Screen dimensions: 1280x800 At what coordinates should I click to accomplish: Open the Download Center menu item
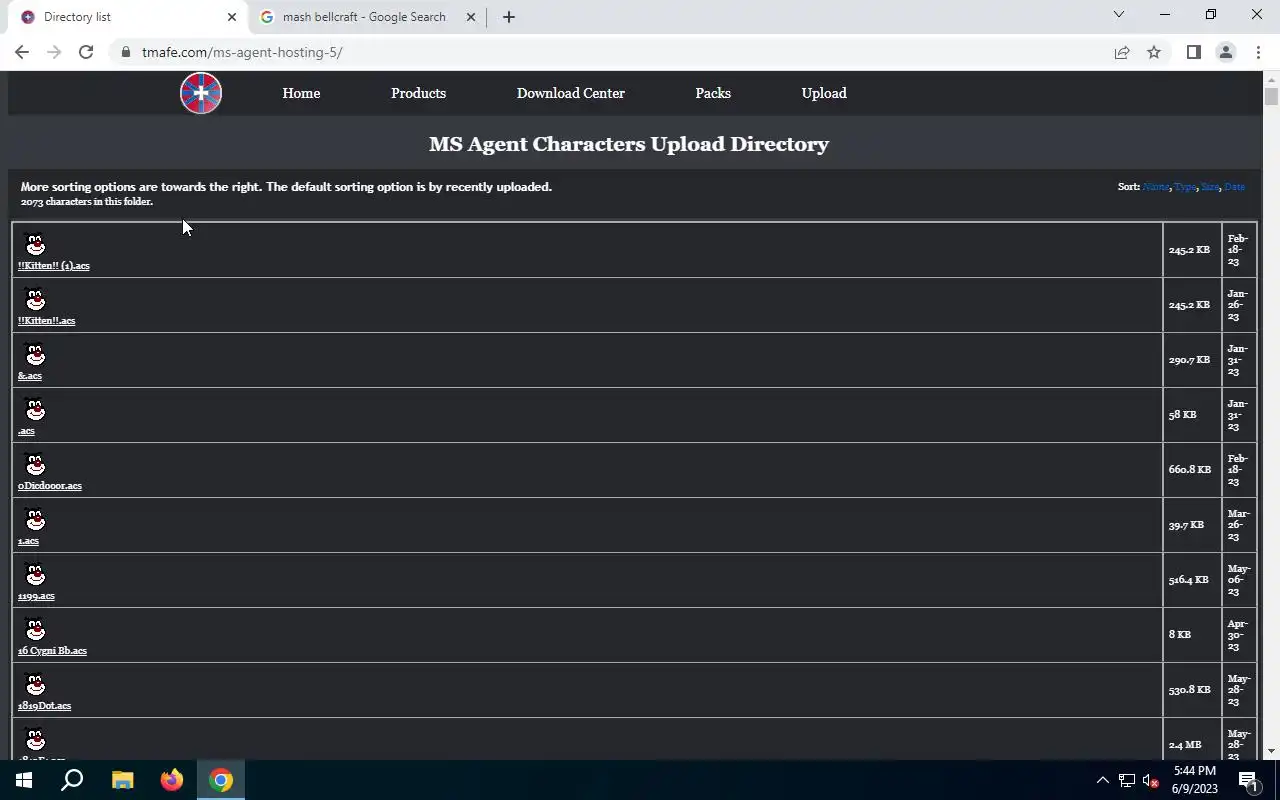(x=570, y=93)
